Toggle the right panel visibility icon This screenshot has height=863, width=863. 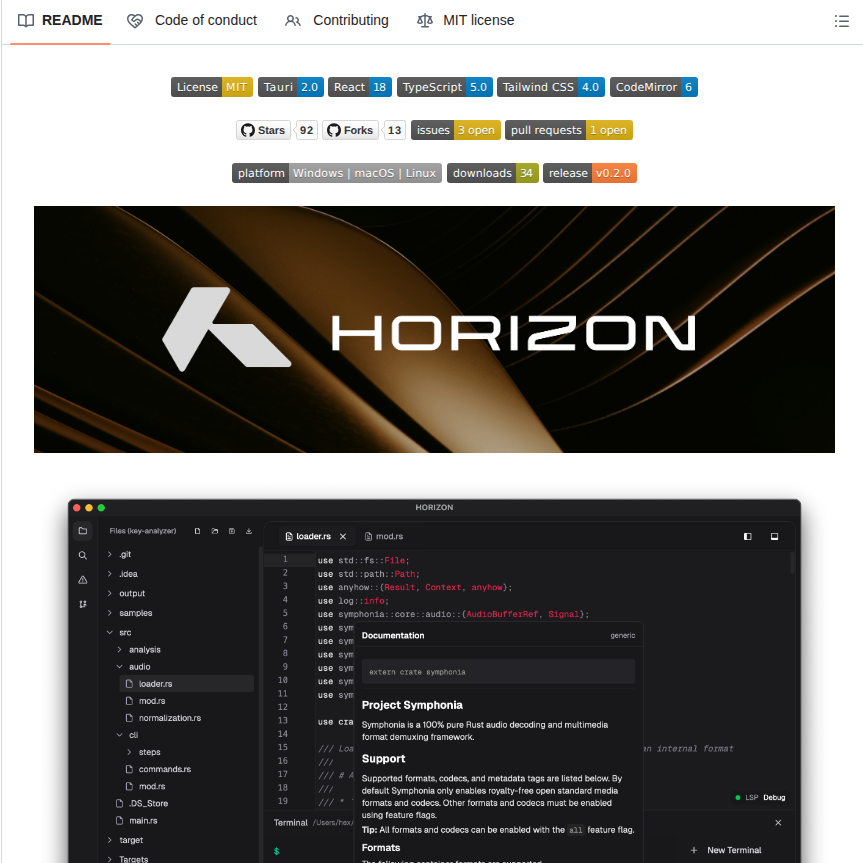click(x=774, y=536)
